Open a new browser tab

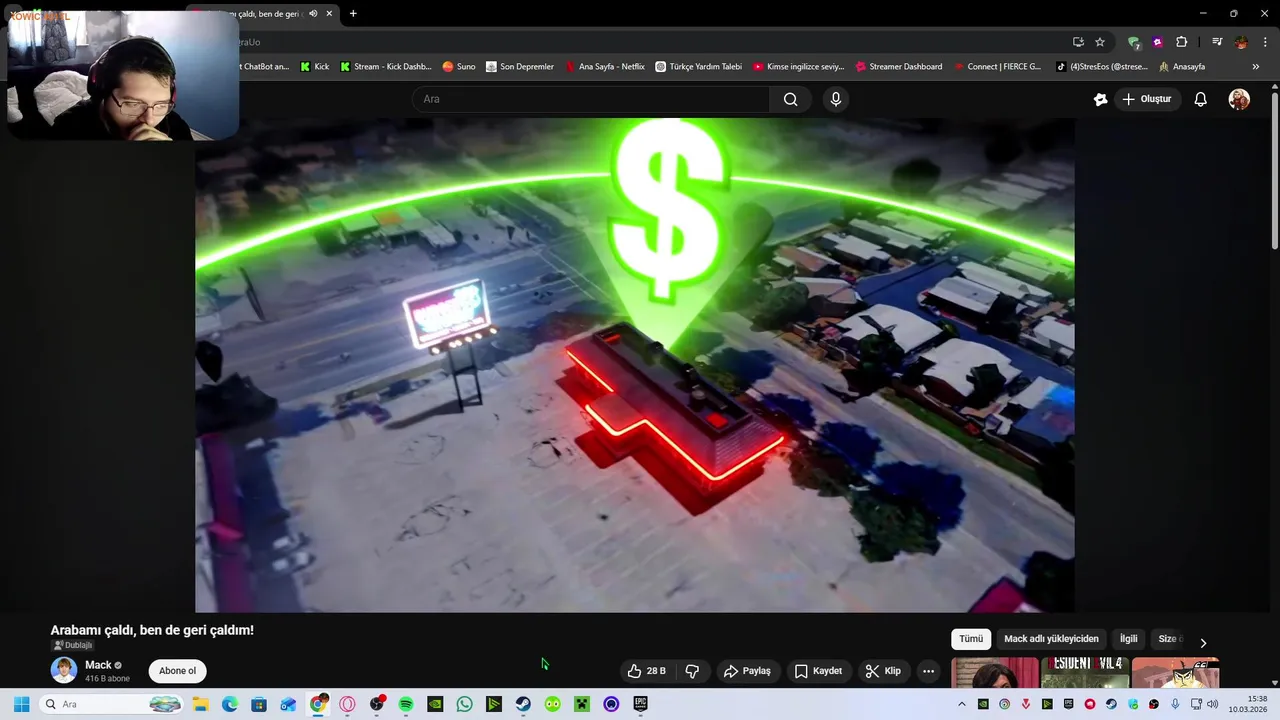pyautogui.click(x=353, y=13)
